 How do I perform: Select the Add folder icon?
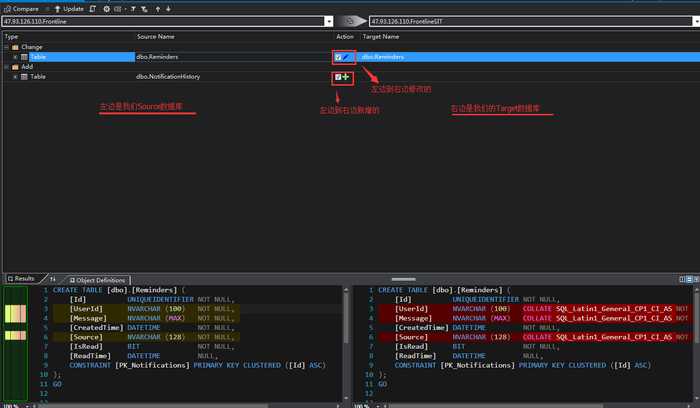[15, 67]
